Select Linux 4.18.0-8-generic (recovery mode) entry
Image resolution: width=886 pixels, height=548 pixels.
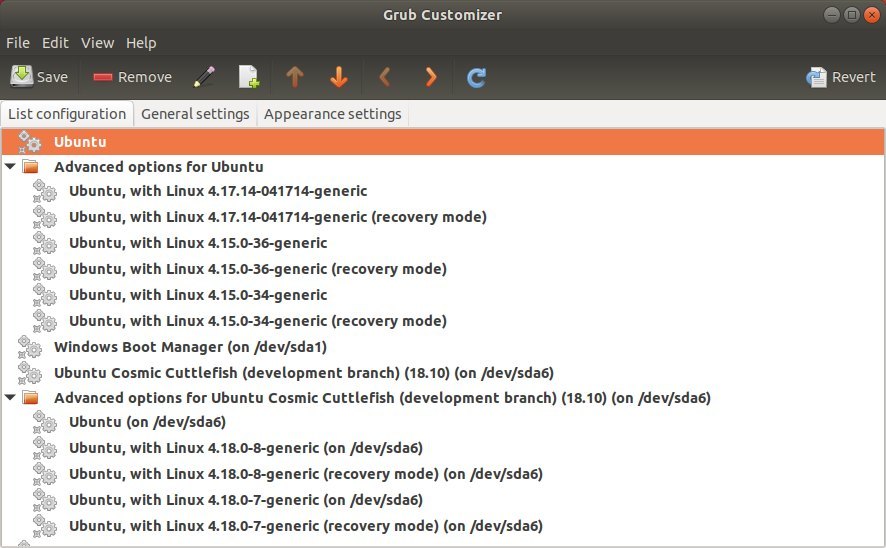[x=443, y=475]
